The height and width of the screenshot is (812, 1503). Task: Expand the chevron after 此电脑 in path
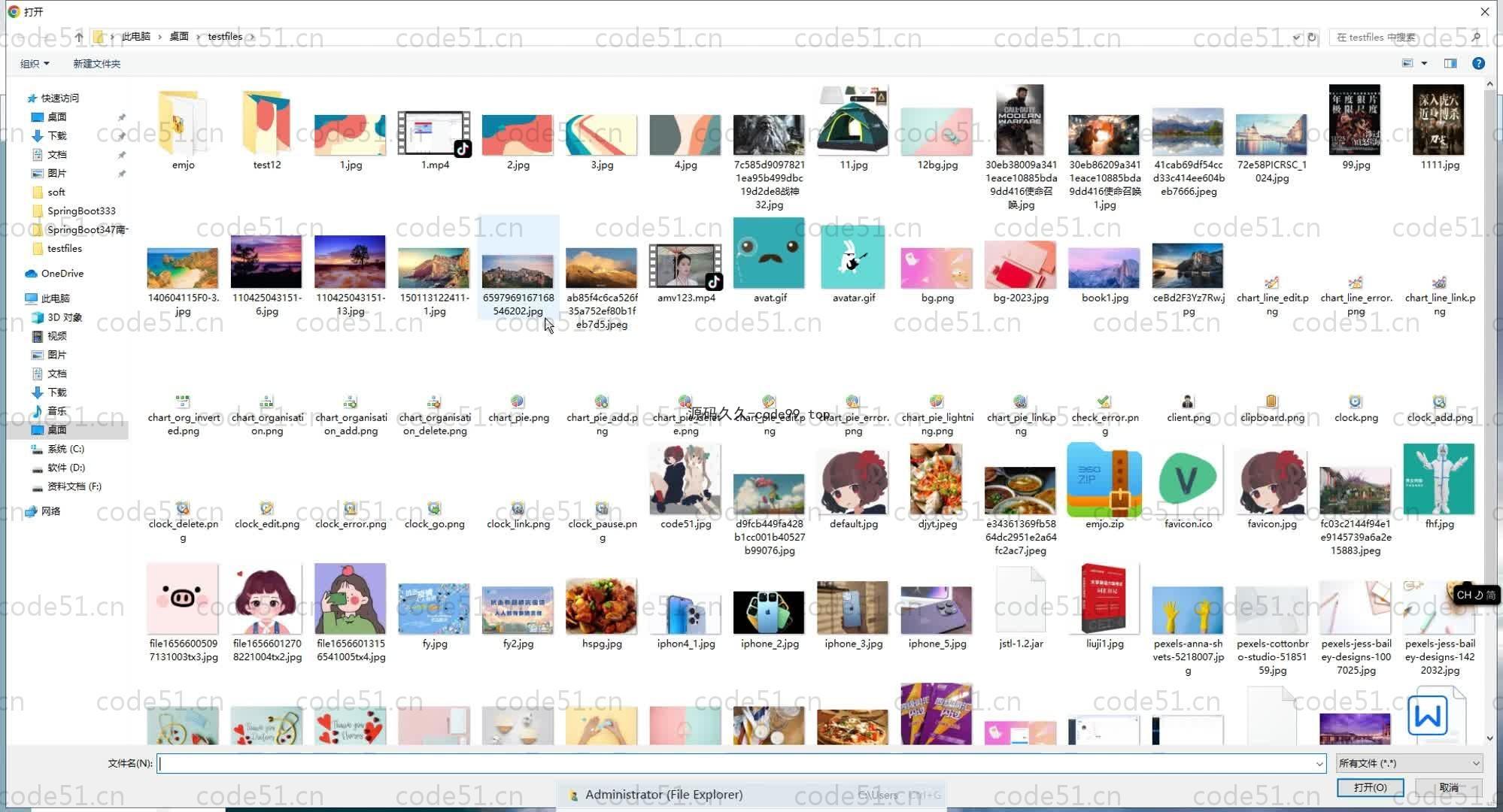(x=159, y=37)
